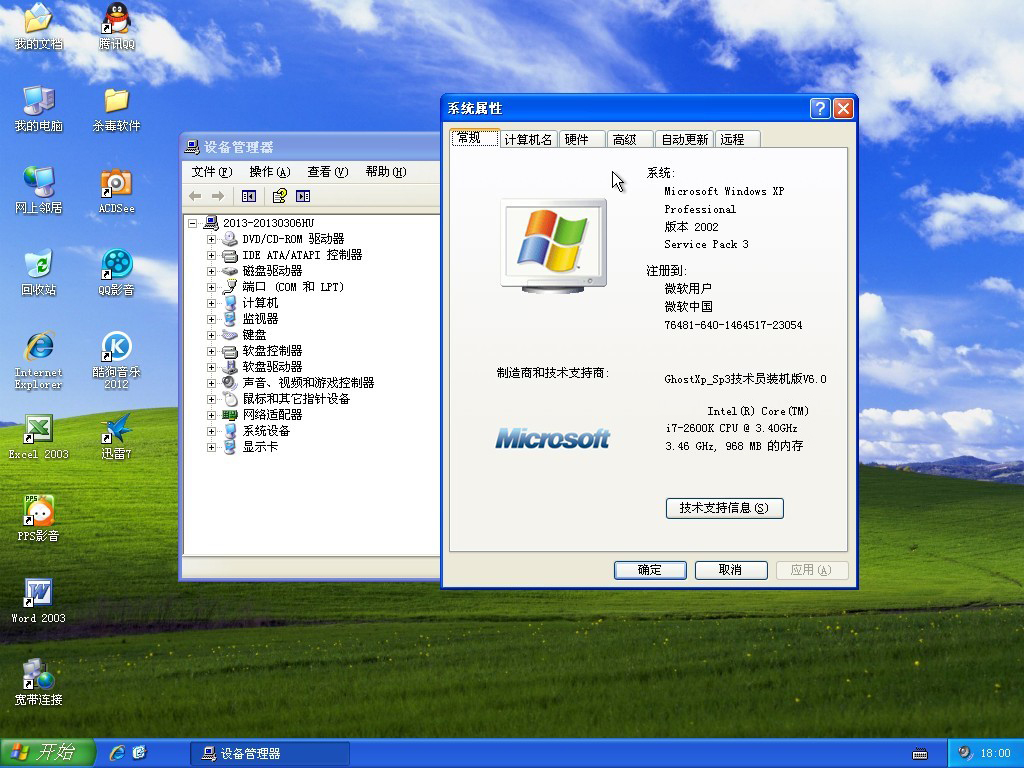
Task: Click keyboard language bar icon in taskbar
Action: [x=920, y=754]
